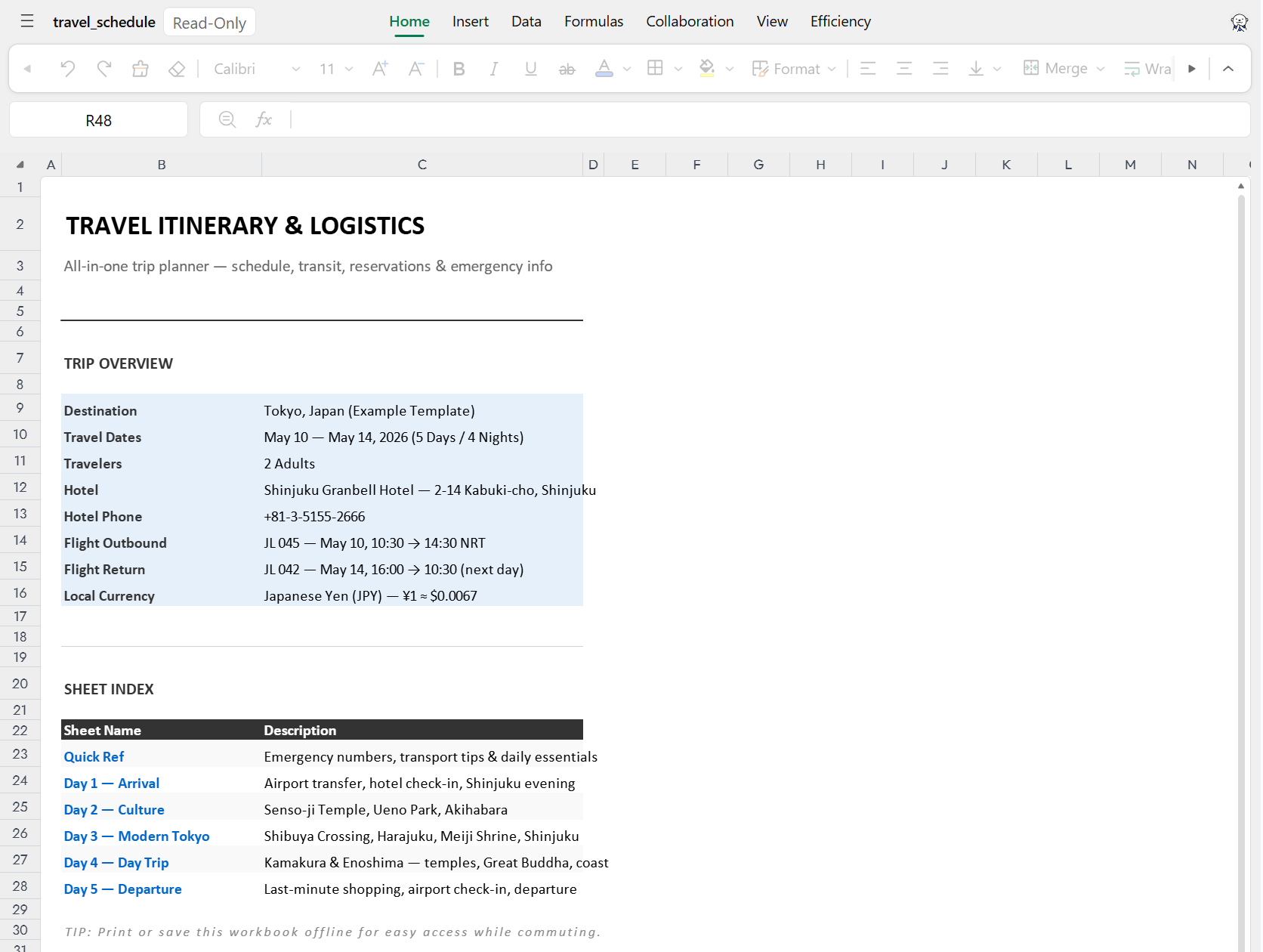Click the Read-Only status badge
Viewport: 1263px width, 952px height.
(210, 23)
